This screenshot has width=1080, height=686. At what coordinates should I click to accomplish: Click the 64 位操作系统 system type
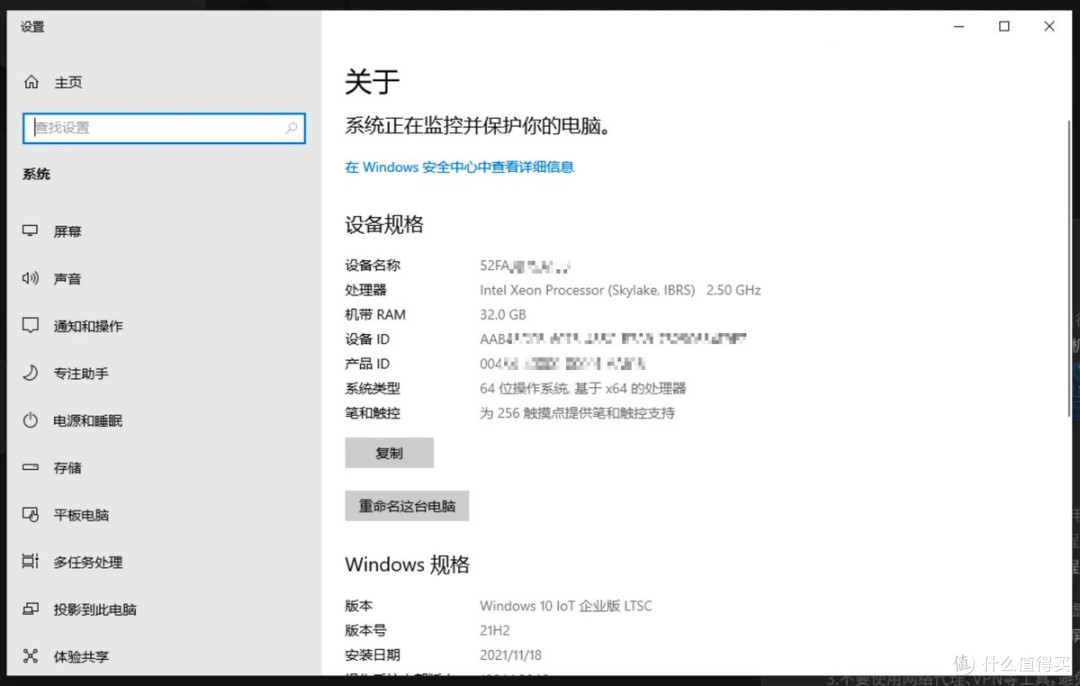tap(583, 388)
